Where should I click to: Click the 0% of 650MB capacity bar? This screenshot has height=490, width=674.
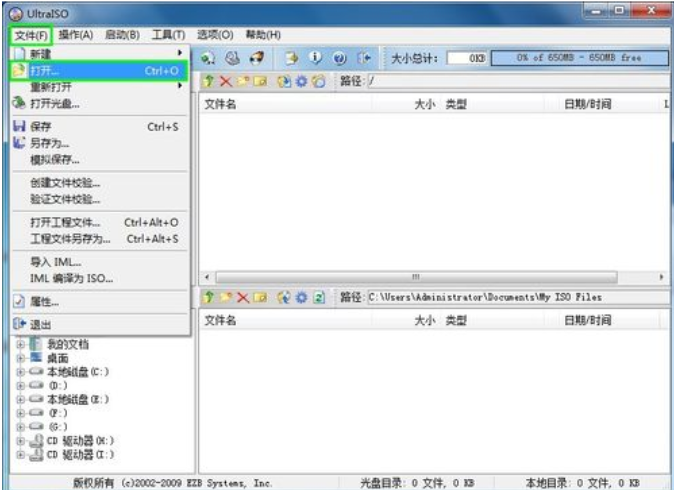(x=579, y=58)
